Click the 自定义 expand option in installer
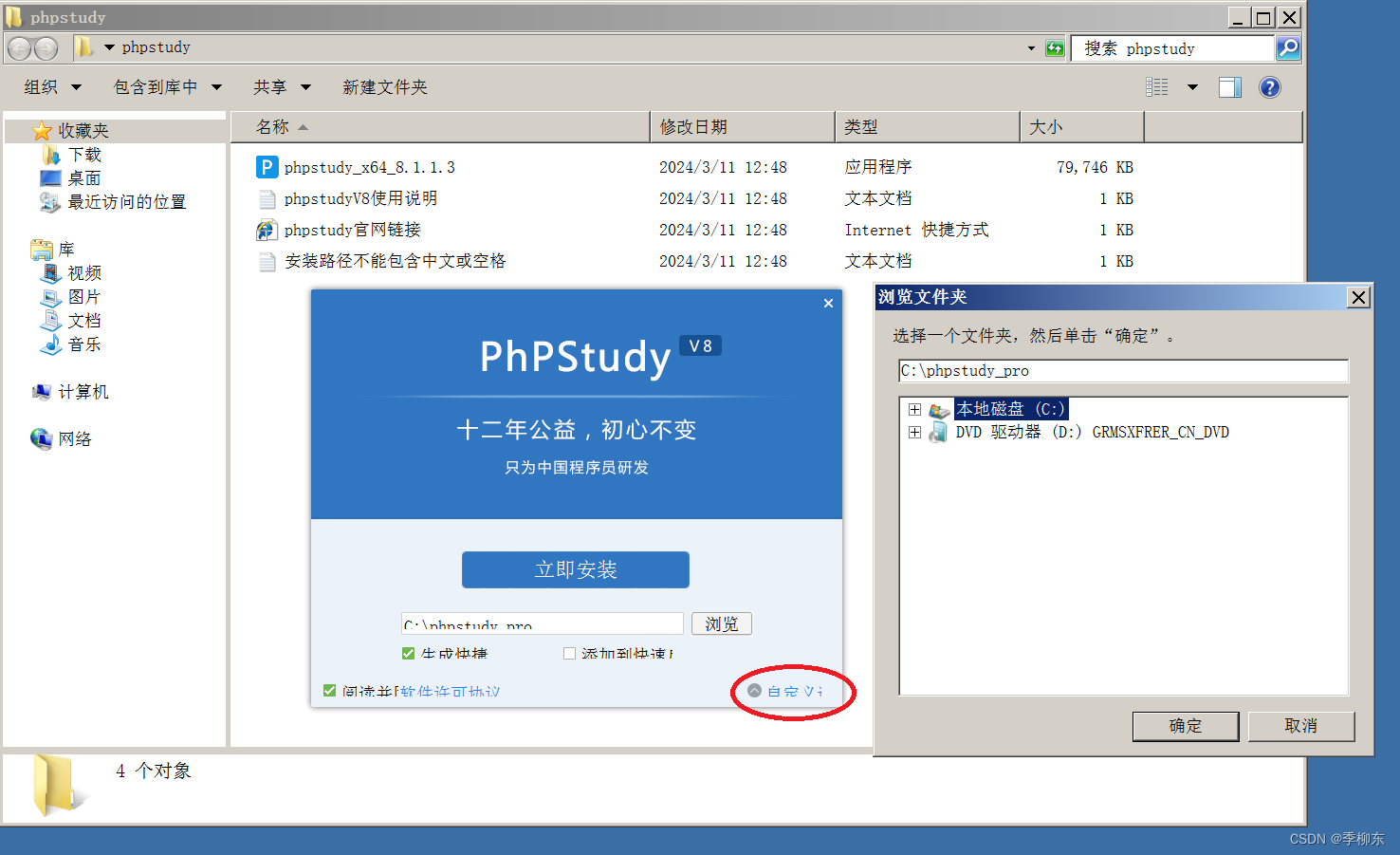This screenshot has height=855, width=1400. click(x=786, y=691)
